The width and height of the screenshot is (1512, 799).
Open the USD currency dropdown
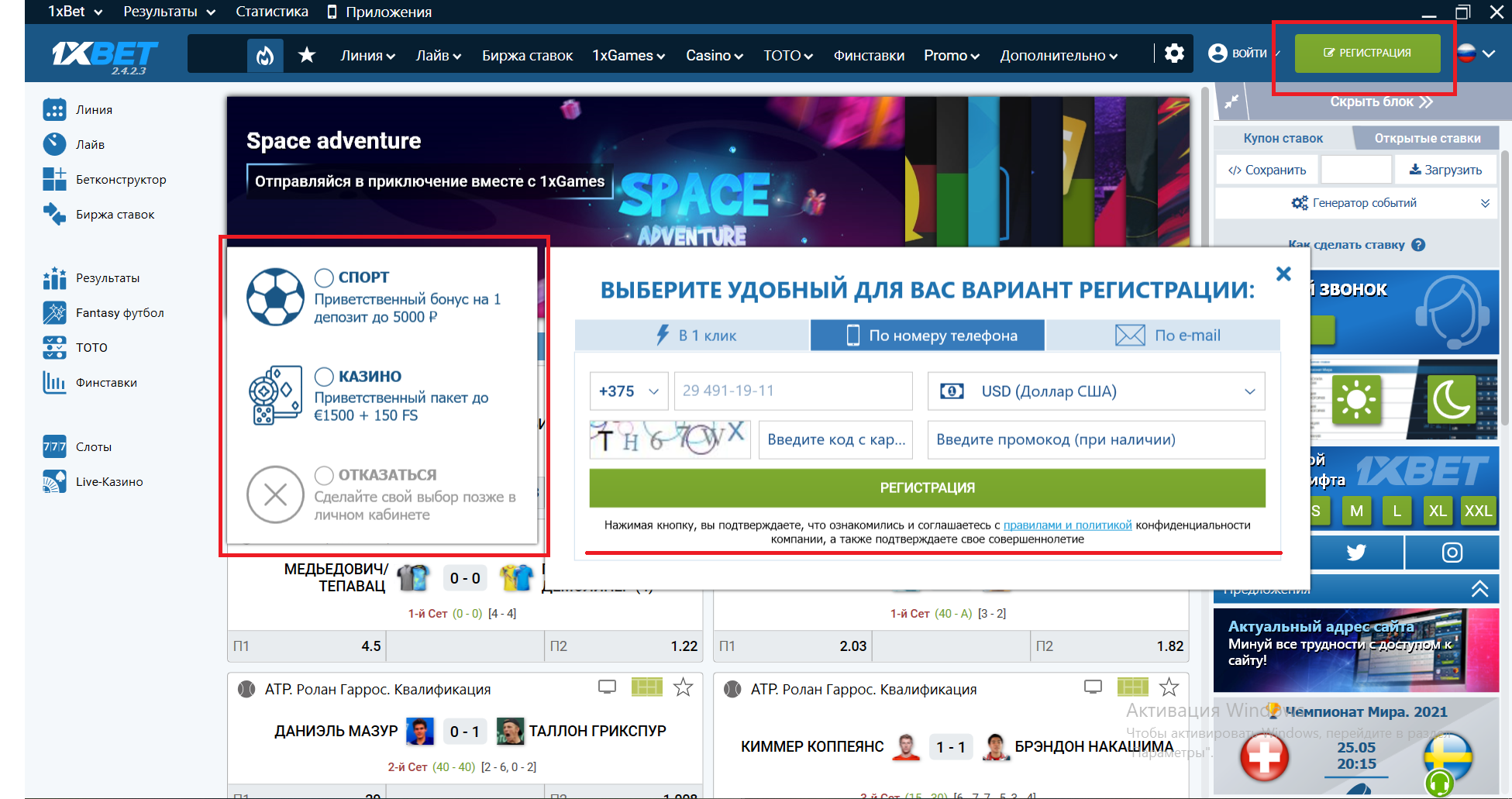(x=1095, y=391)
